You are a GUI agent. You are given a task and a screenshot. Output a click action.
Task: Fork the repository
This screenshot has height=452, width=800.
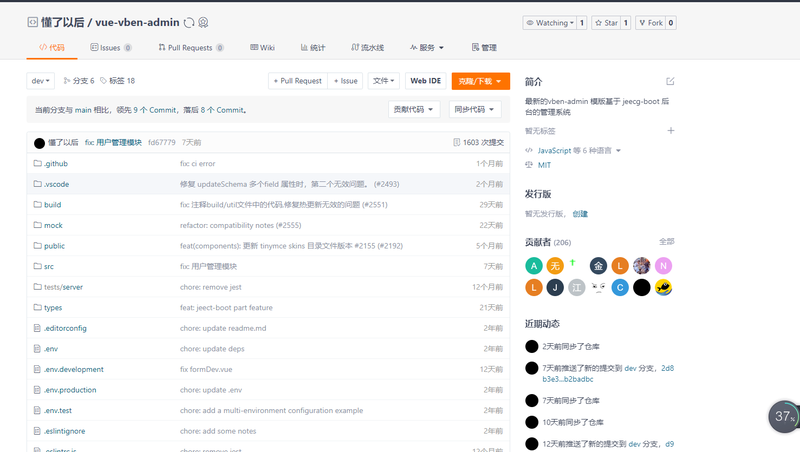[x=651, y=22]
